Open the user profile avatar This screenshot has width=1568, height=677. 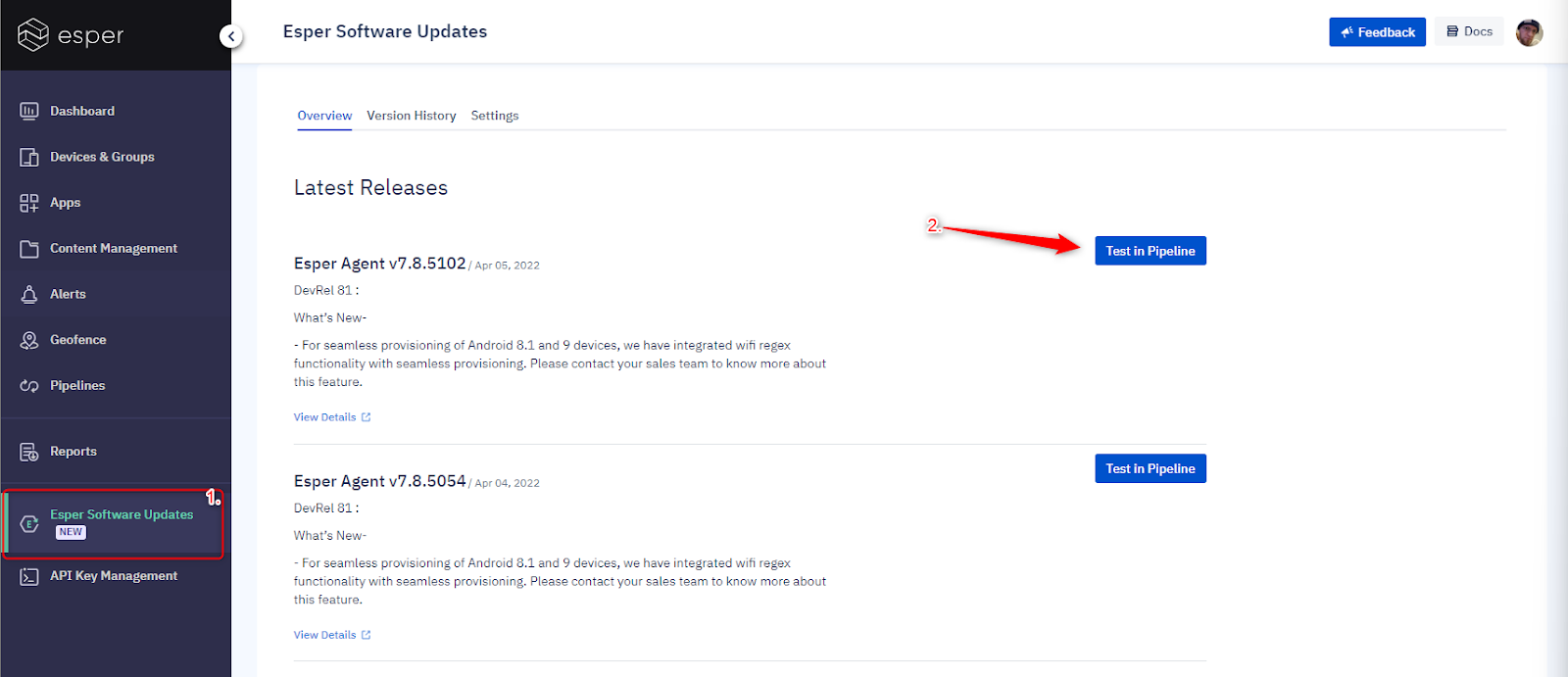1529,32
